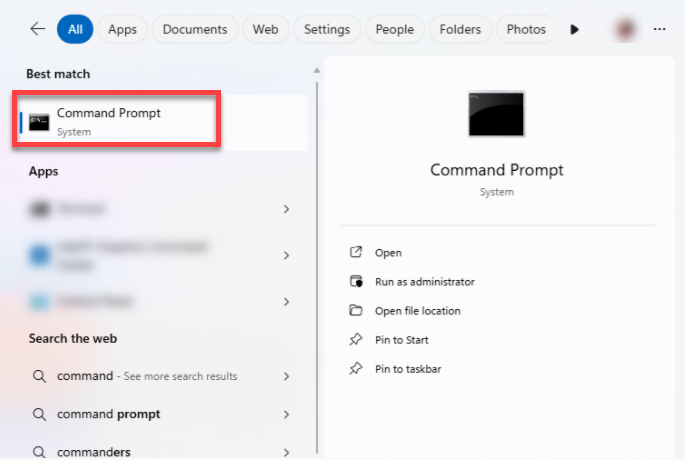
Task: Show more filter tabs with play arrow
Action: pos(575,29)
